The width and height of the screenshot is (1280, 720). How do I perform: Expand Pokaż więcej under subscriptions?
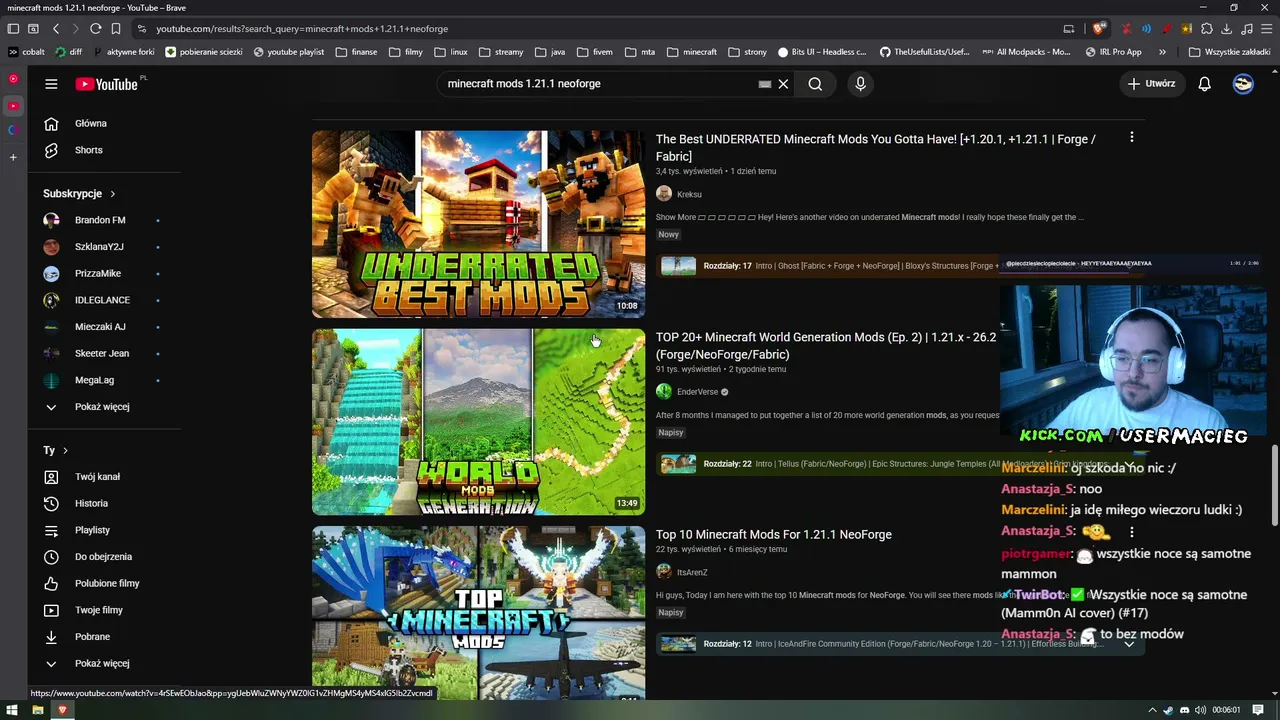coord(104,407)
